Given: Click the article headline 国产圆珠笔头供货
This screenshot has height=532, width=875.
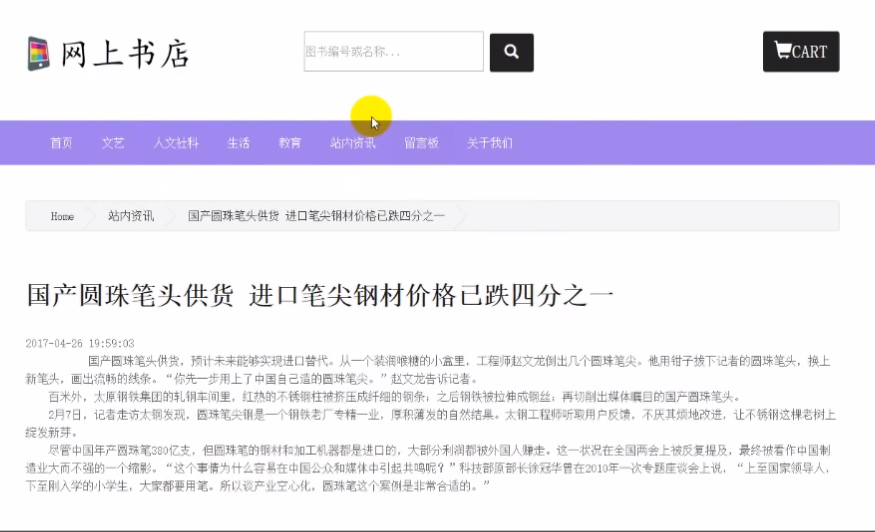Looking at the screenshot, I should tap(320, 295).
